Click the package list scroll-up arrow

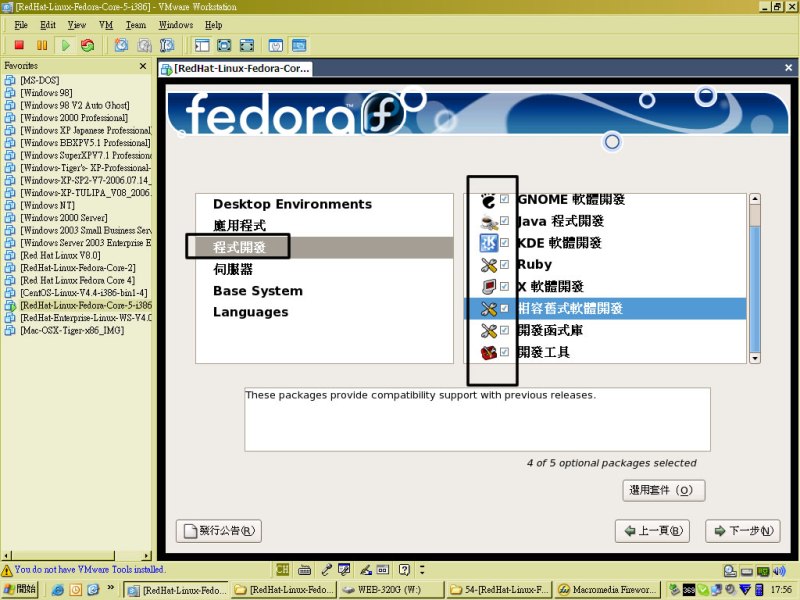coord(755,199)
